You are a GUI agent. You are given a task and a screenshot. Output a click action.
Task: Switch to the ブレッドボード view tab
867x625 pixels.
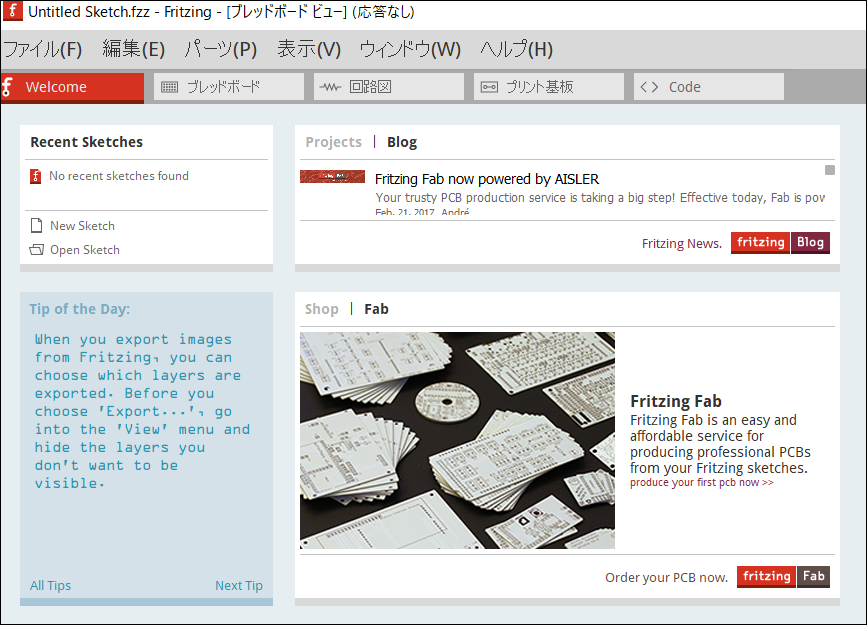pos(229,87)
